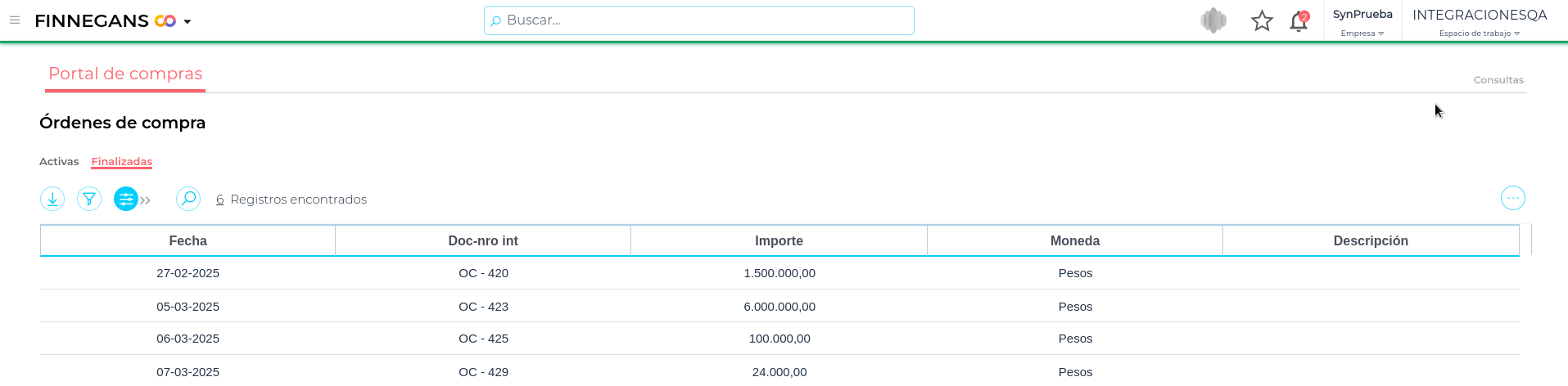Toggle the column settings sliders icon

coord(125,199)
